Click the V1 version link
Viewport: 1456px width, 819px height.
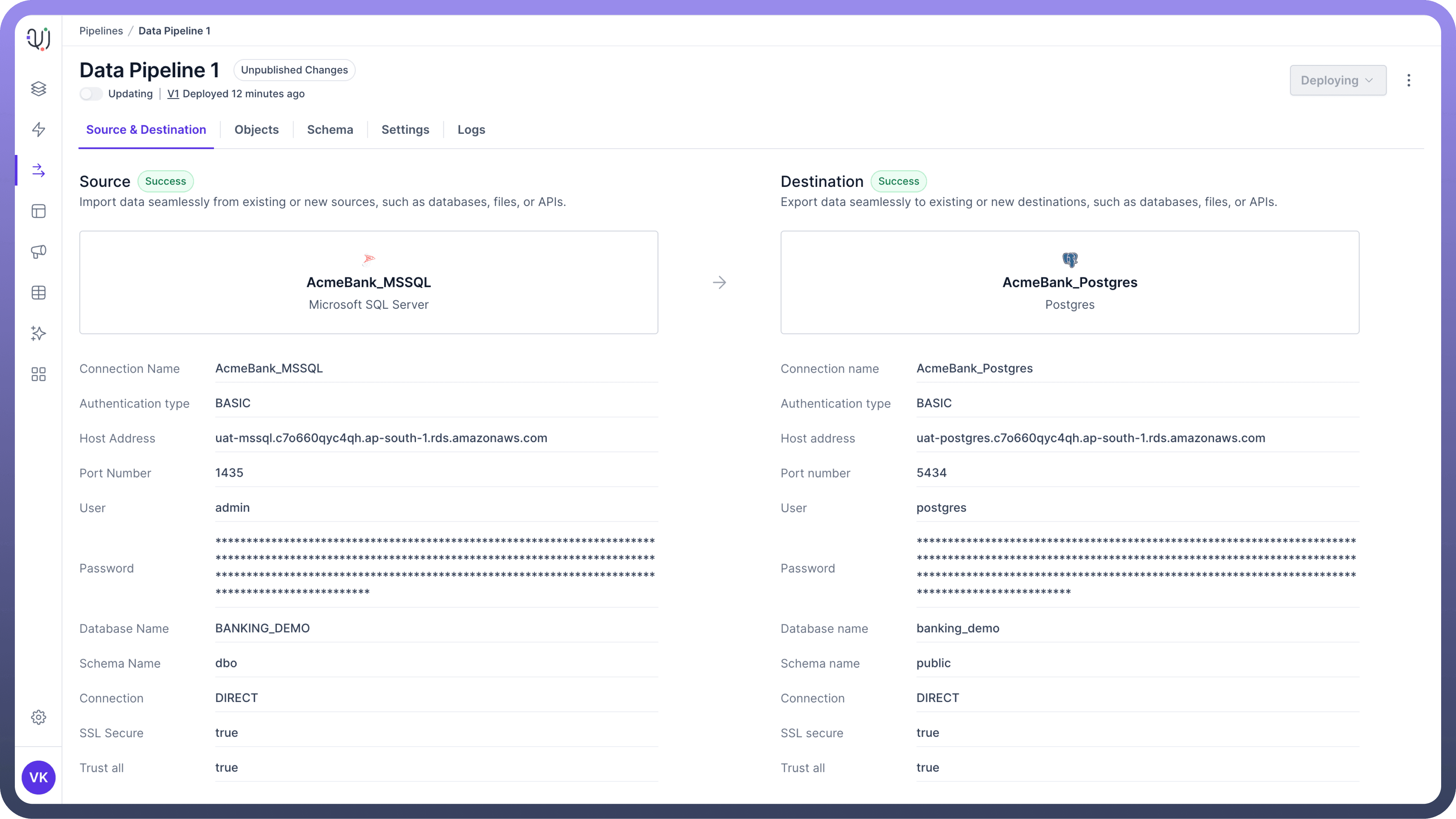click(x=173, y=94)
